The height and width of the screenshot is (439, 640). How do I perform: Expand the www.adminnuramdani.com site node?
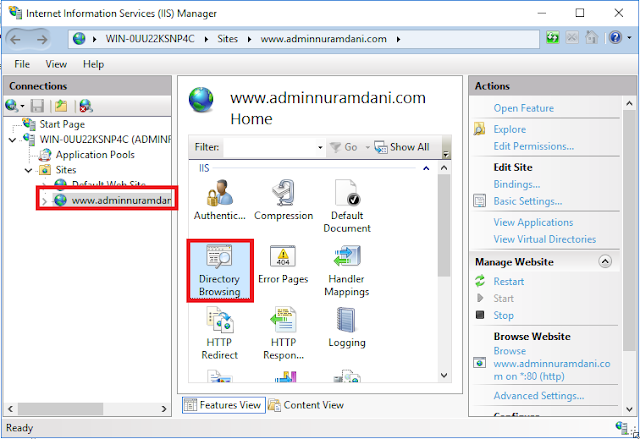tap(44, 201)
